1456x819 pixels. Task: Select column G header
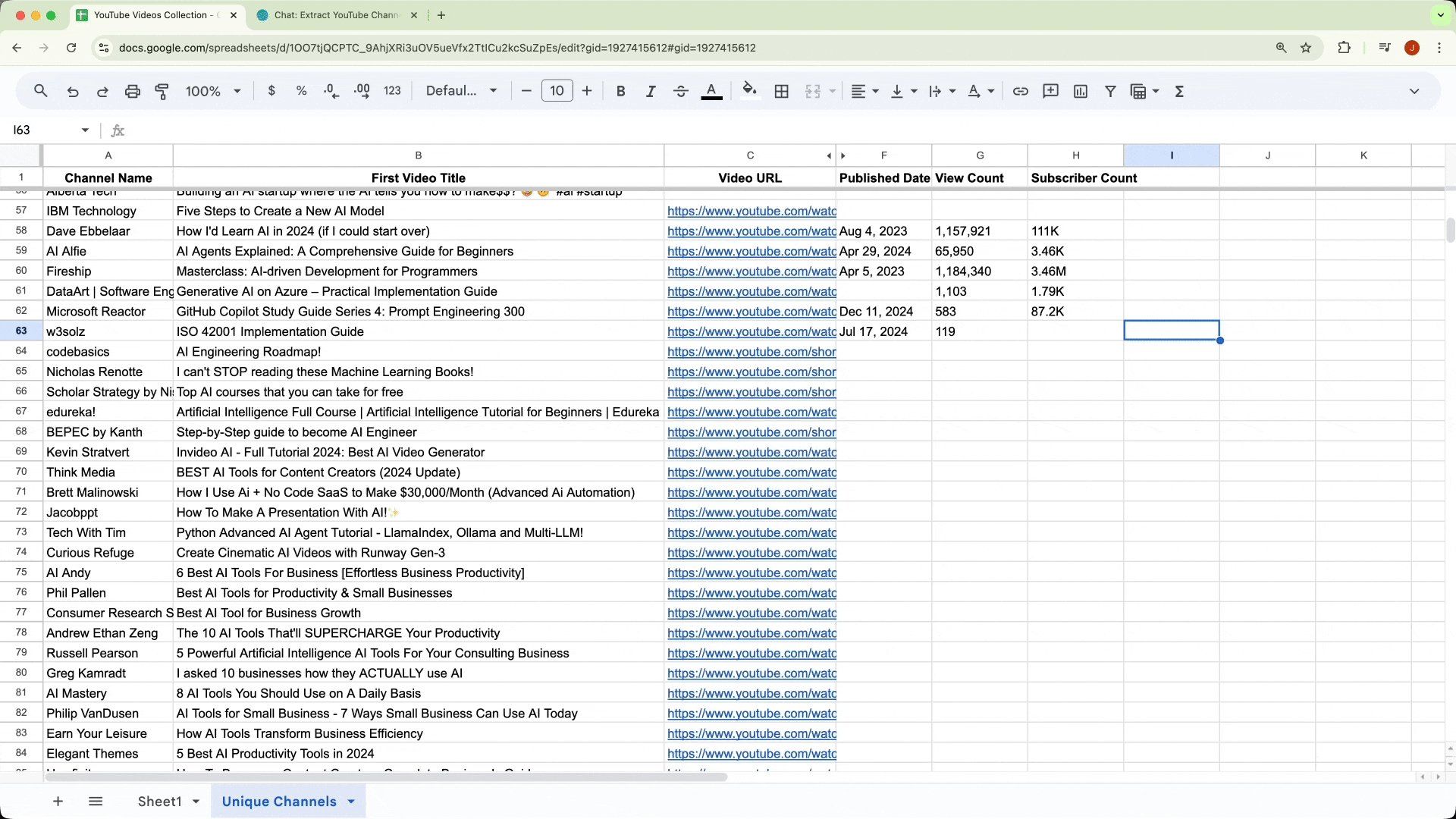(980, 155)
